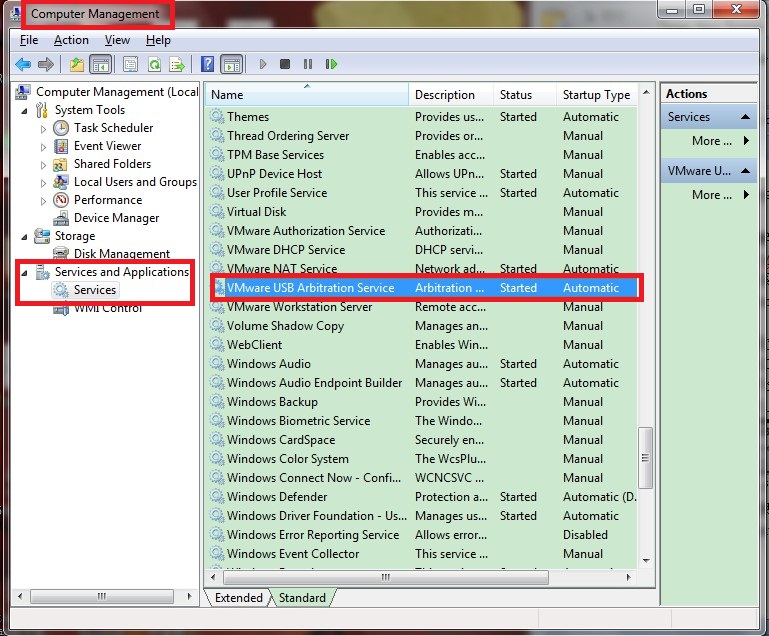Collapse the System Tools tree node
The width and height of the screenshot is (769, 636).
25,111
